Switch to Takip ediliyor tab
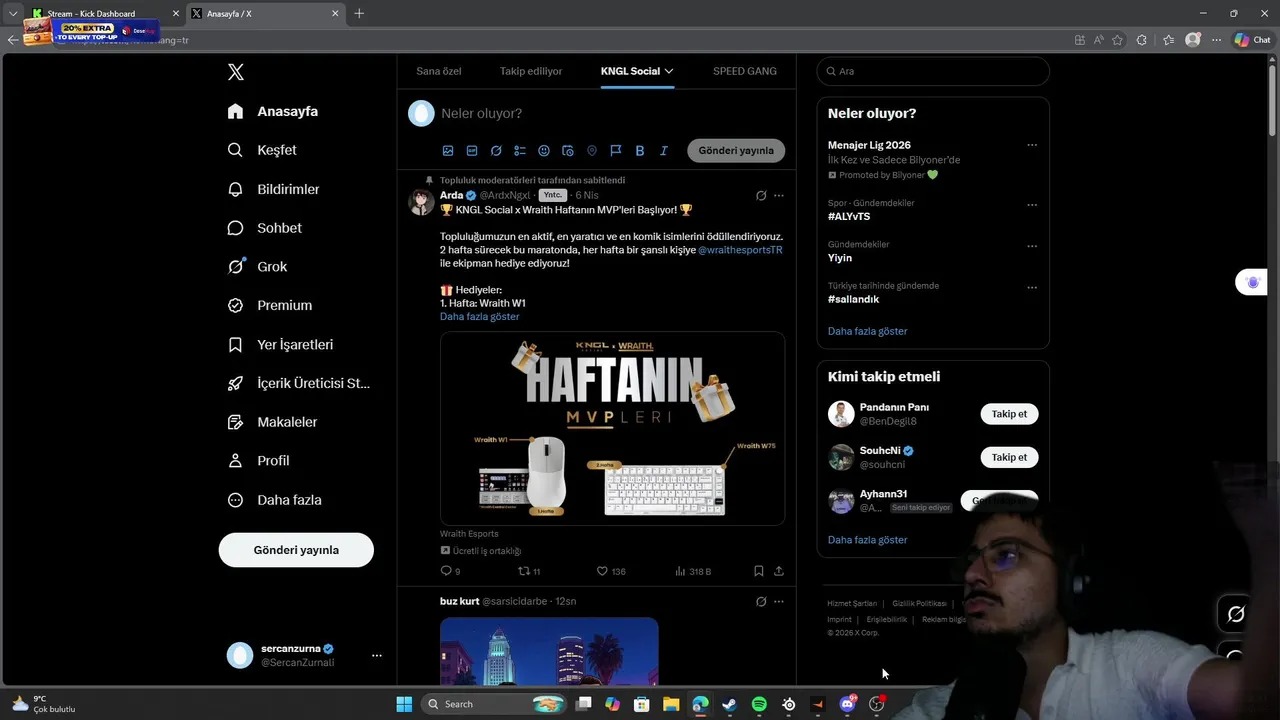The height and width of the screenshot is (720, 1280). (531, 71)
